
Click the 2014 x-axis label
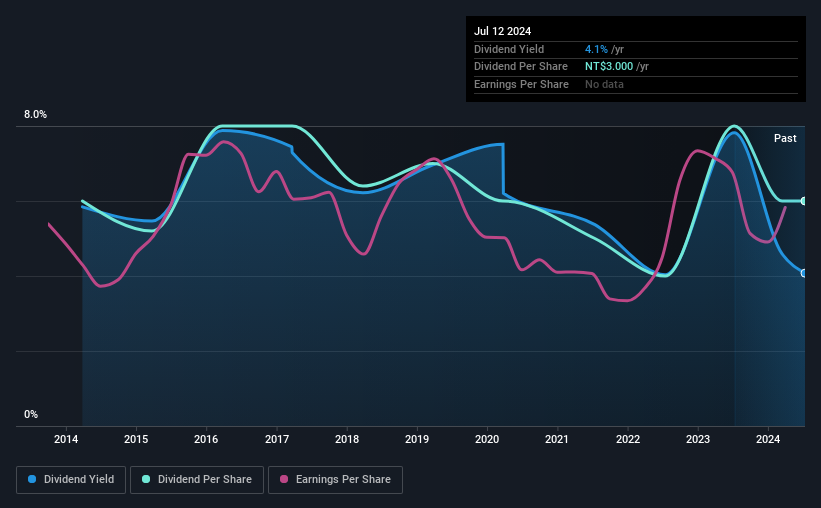(66, 439)
